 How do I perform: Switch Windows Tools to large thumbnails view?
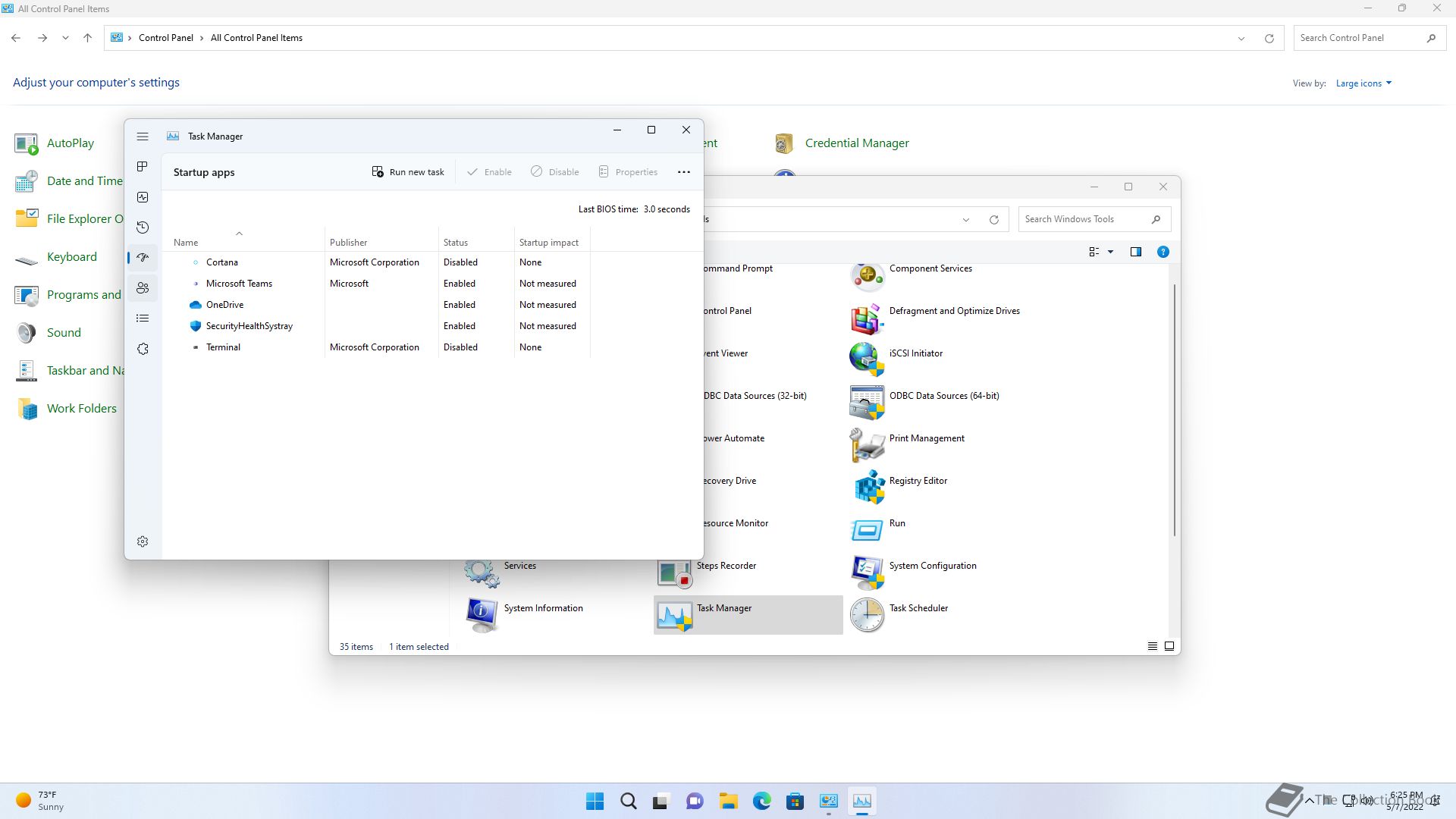click(1169, 646)
